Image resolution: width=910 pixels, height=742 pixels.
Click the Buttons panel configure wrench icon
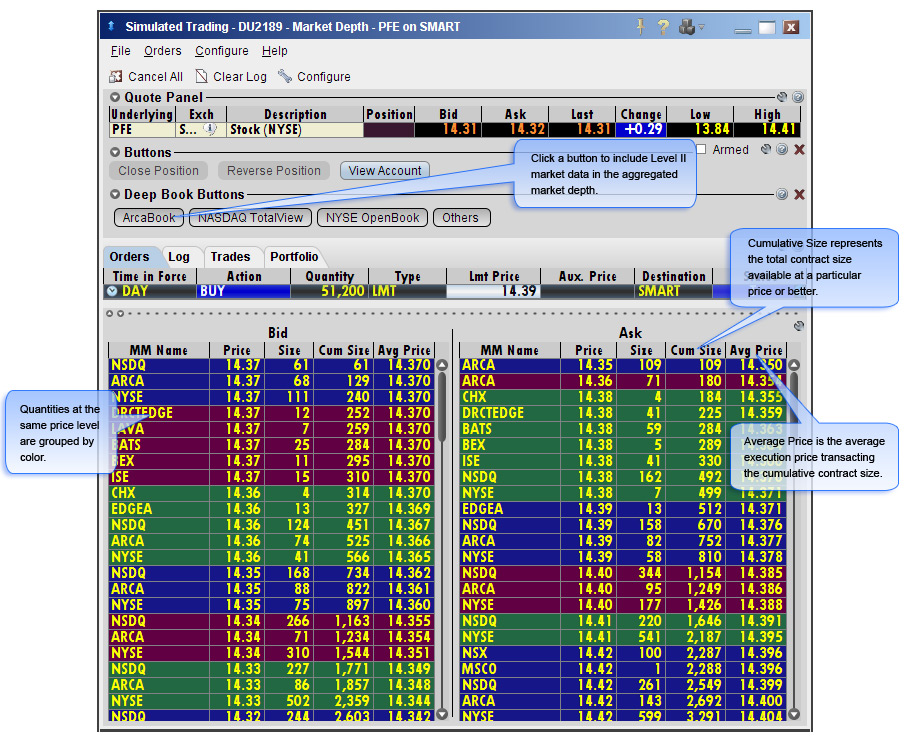(x=766, y=150)
